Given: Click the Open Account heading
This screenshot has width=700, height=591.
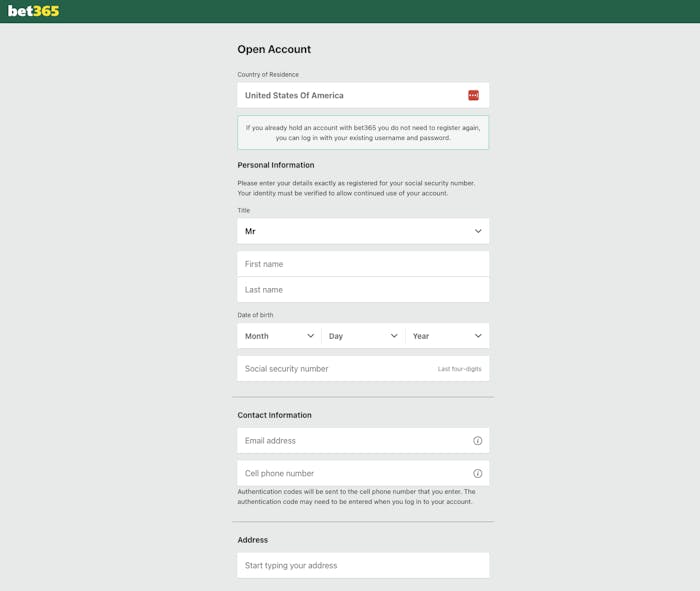Looking at the screenshot, I should click(274, 49).
